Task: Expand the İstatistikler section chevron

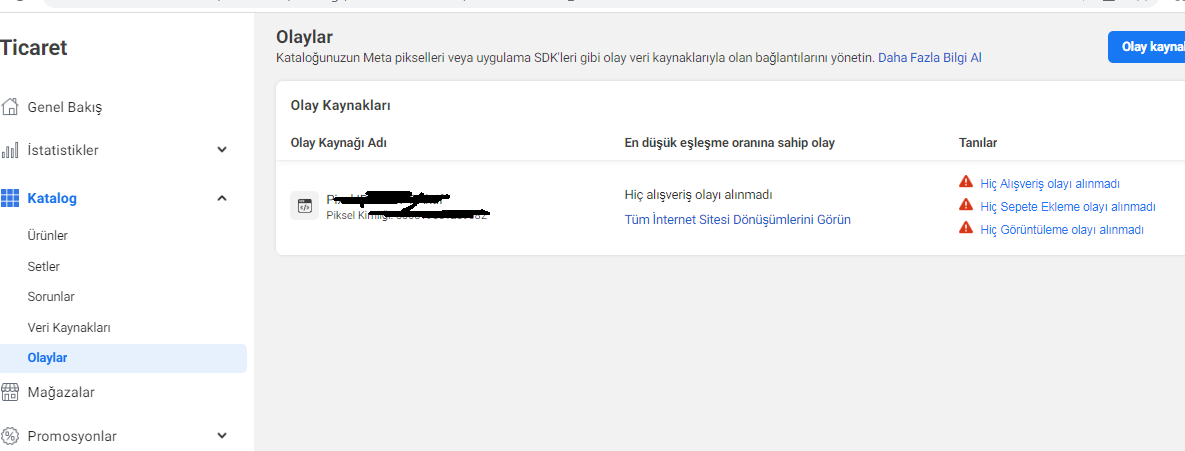Action: pos(222,150)
